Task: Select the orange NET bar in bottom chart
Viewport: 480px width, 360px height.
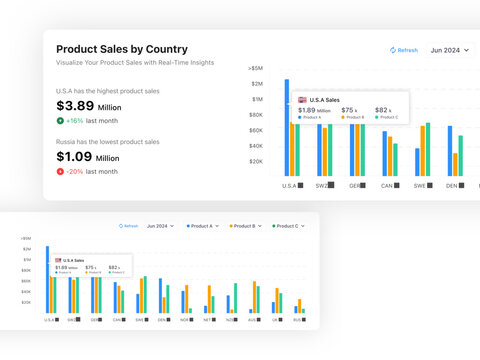Action: (x=209, y=299)
